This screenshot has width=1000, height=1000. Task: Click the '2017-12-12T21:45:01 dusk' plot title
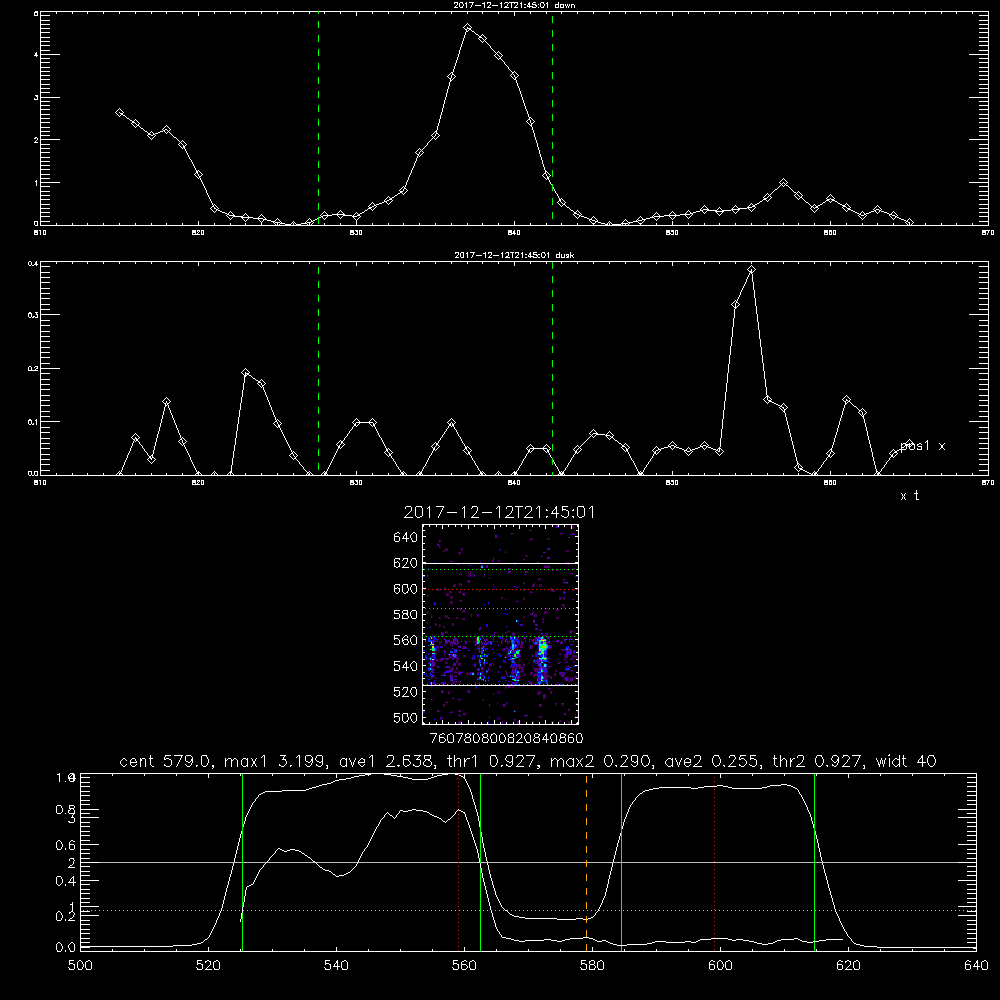click(x=514, y=255)
